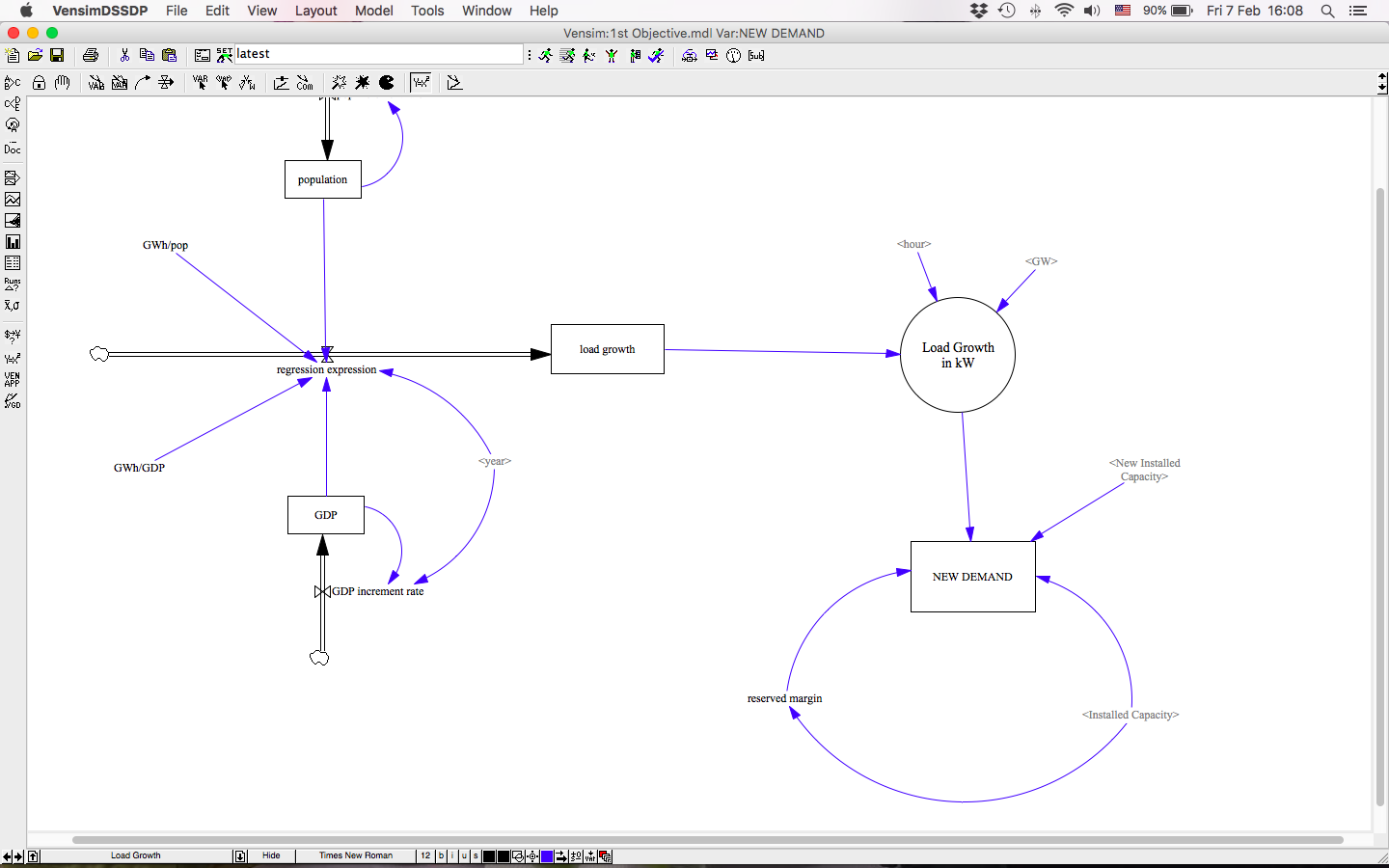1389x868 pixels.
Task: Click the Runs Compare tool
Action: [13, 285]
